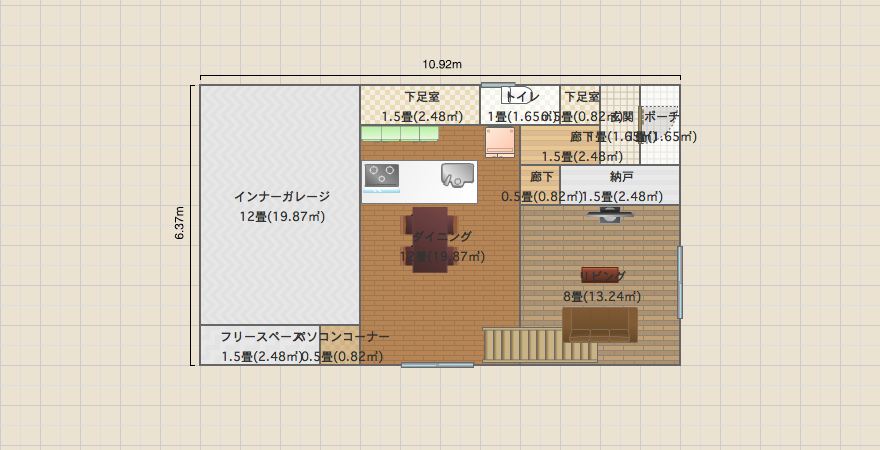Viewport: 880px width, 450px height.
Task: Select the brown sofa in living room
Action: tap(599, 325)
